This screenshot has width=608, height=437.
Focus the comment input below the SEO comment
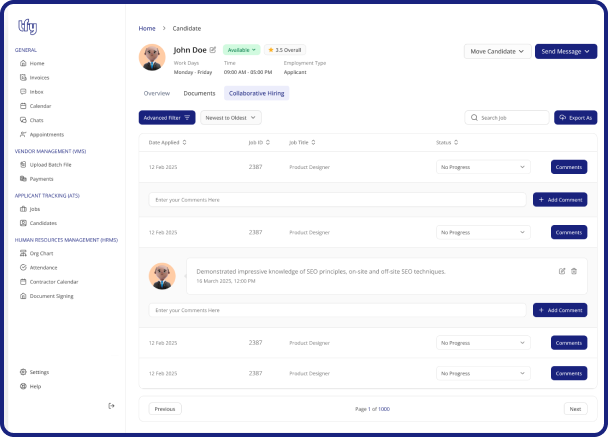coord(337,310)
